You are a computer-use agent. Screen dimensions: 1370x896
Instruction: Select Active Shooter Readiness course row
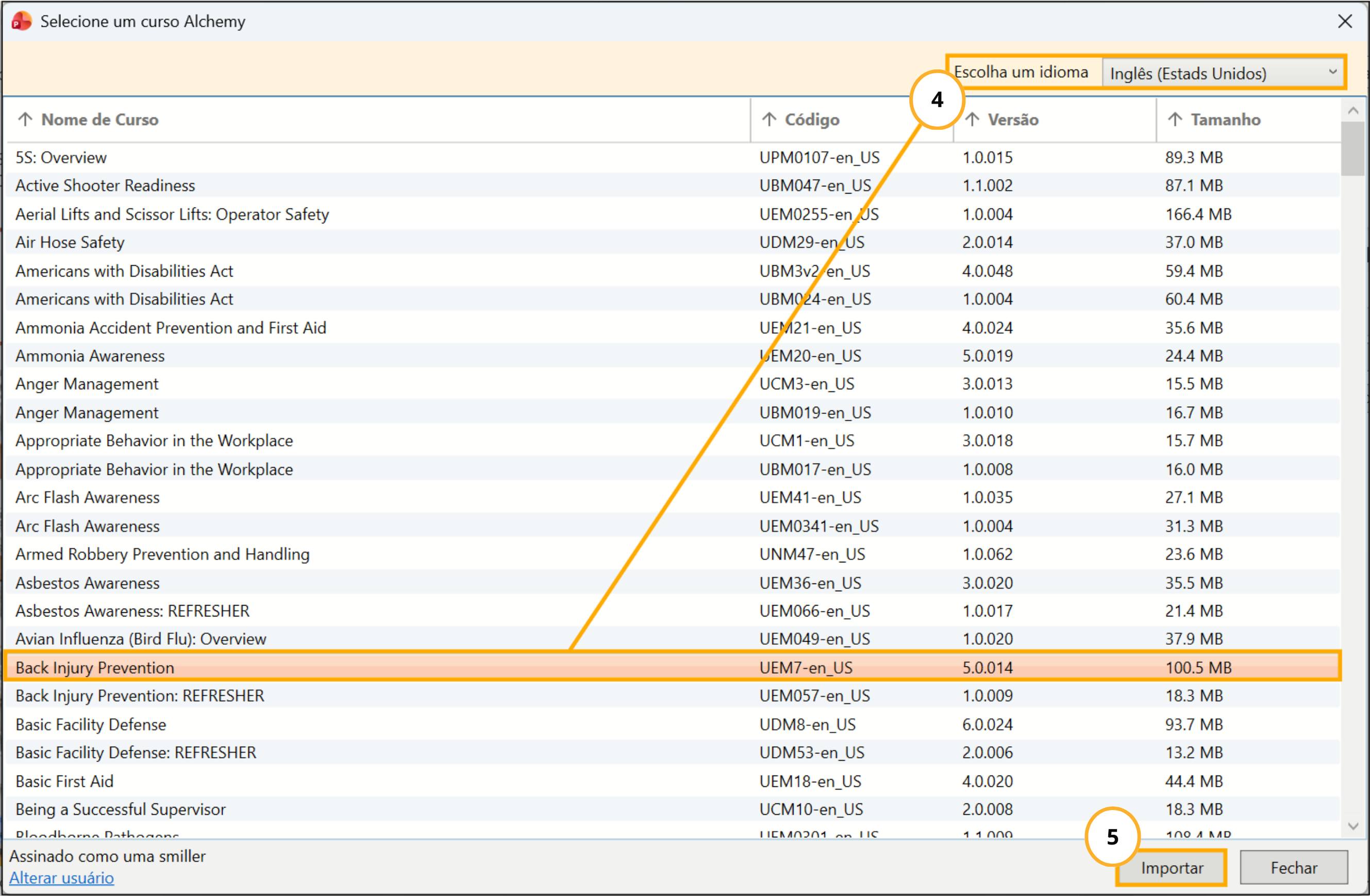[105, 185]
